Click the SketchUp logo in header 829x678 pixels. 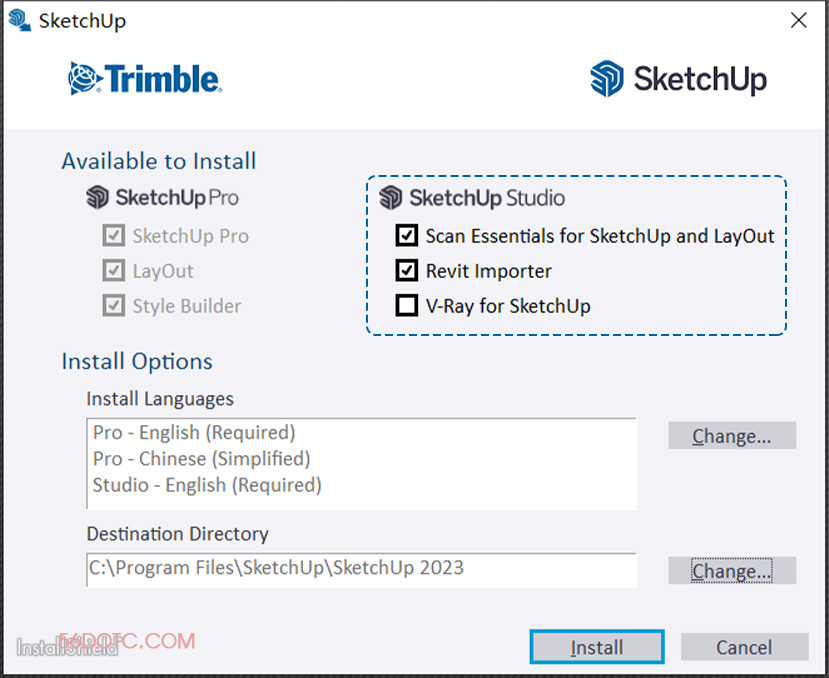679,79
